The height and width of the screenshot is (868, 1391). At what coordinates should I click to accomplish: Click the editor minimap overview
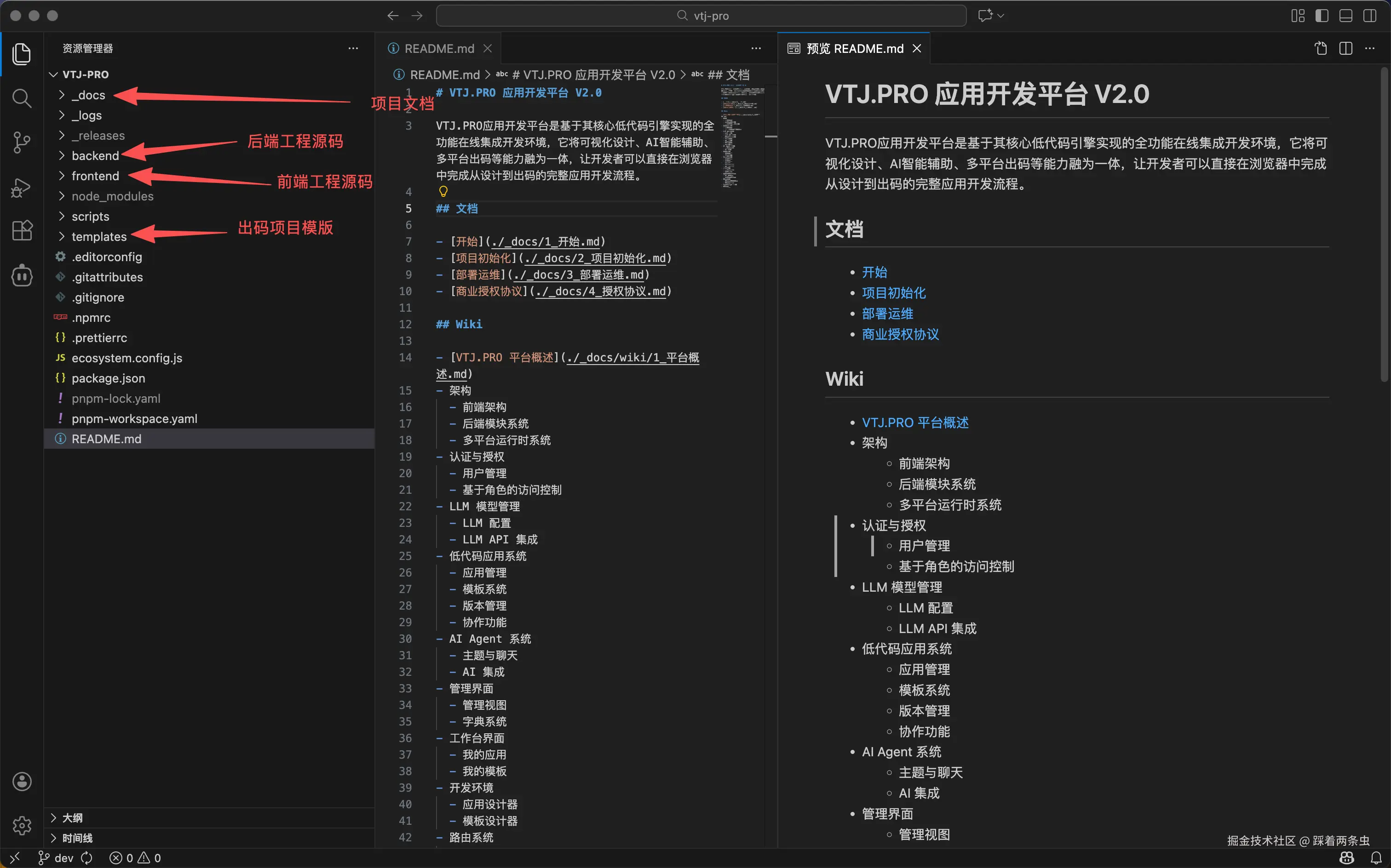742,138
